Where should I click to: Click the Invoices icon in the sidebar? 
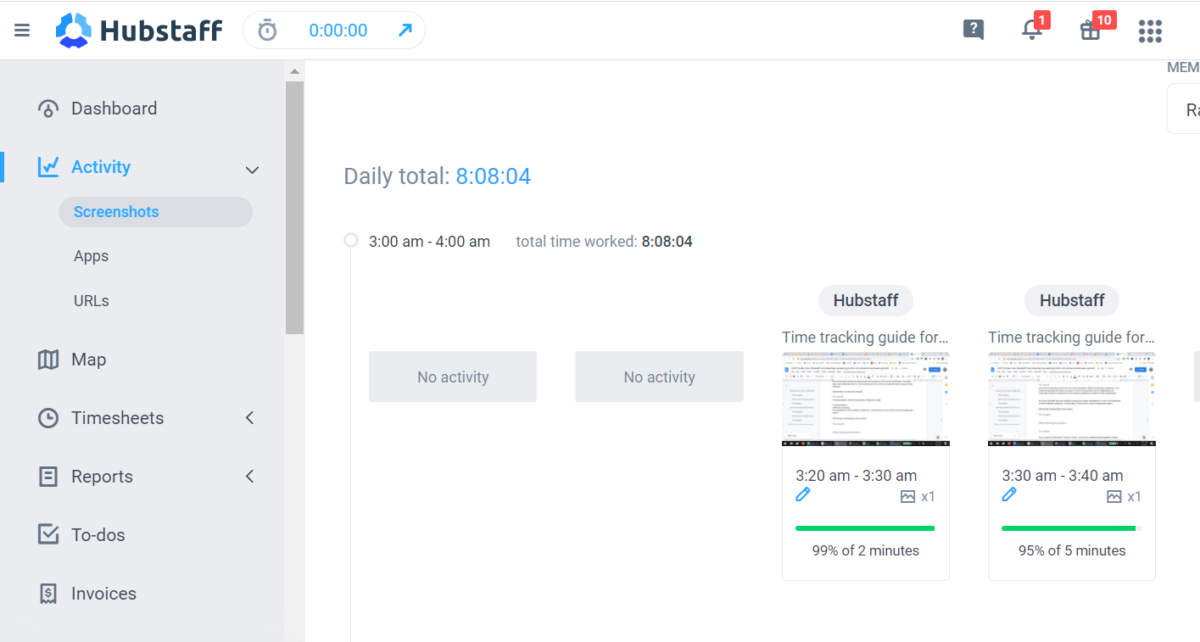point(47,593)
